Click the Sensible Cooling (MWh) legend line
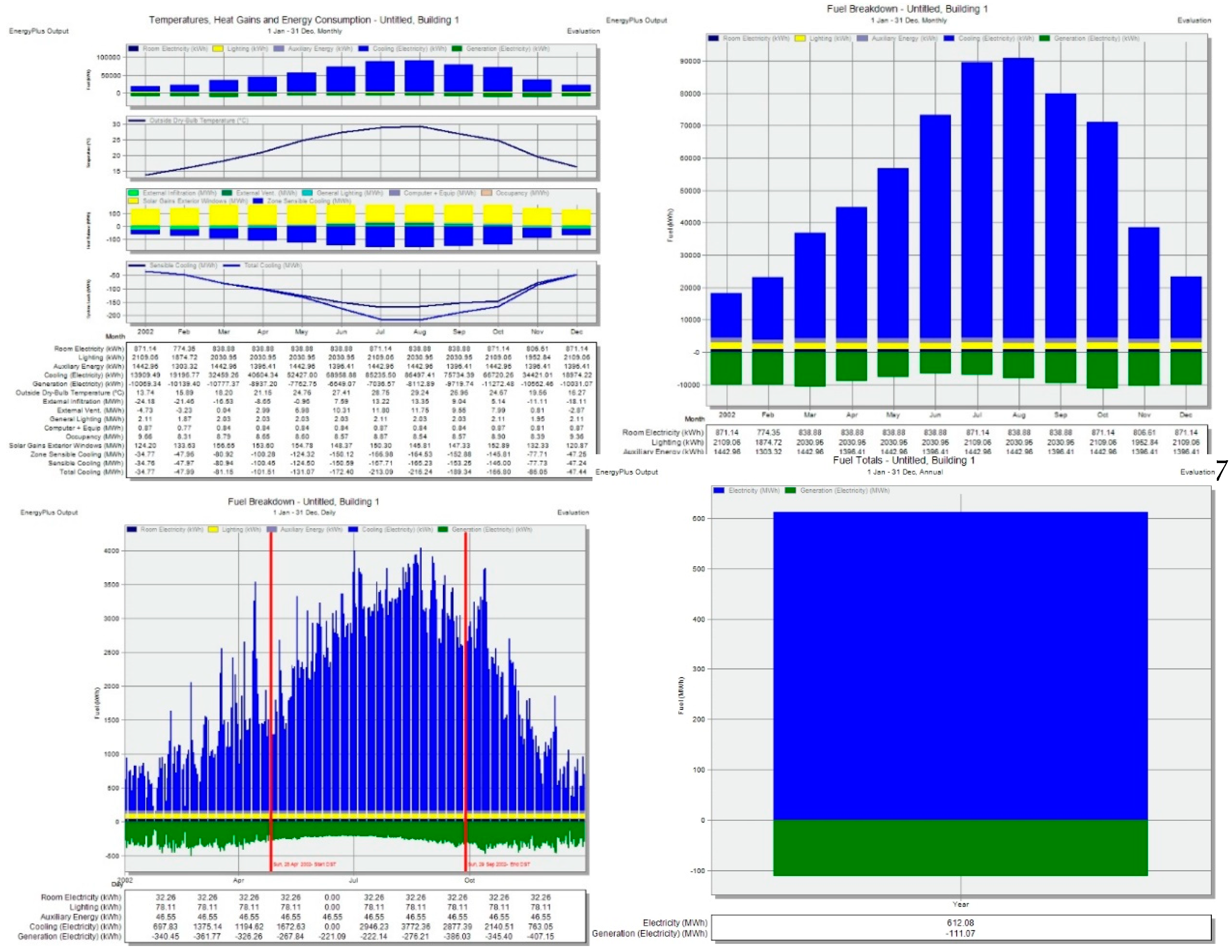Viewport: 1232px width, 952px height. point(137,265)
